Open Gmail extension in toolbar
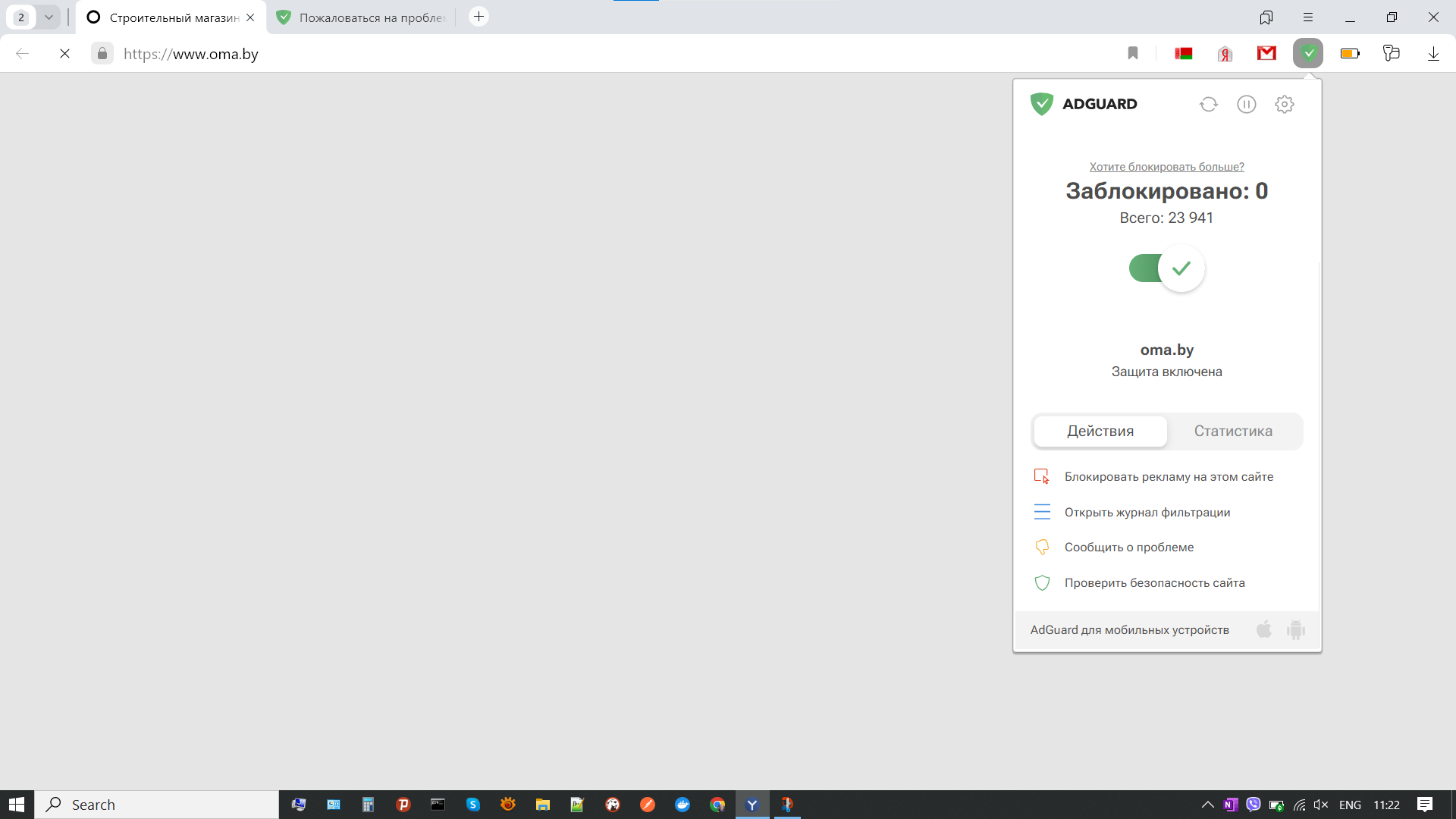 coord(1266,53)
